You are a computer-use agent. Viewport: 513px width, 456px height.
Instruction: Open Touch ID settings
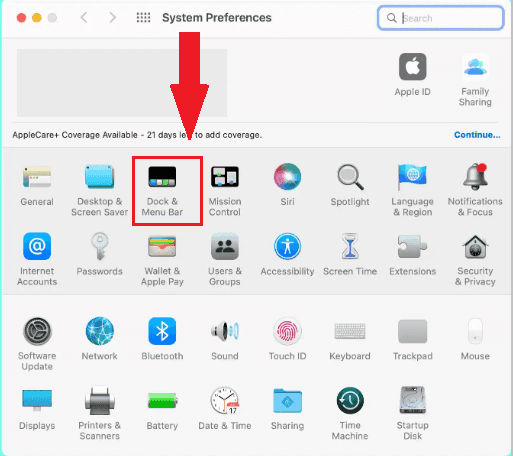(287, 331)
